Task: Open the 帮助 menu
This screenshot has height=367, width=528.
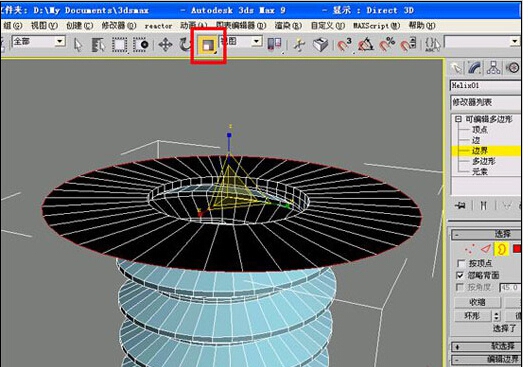Action: (422, 26)
